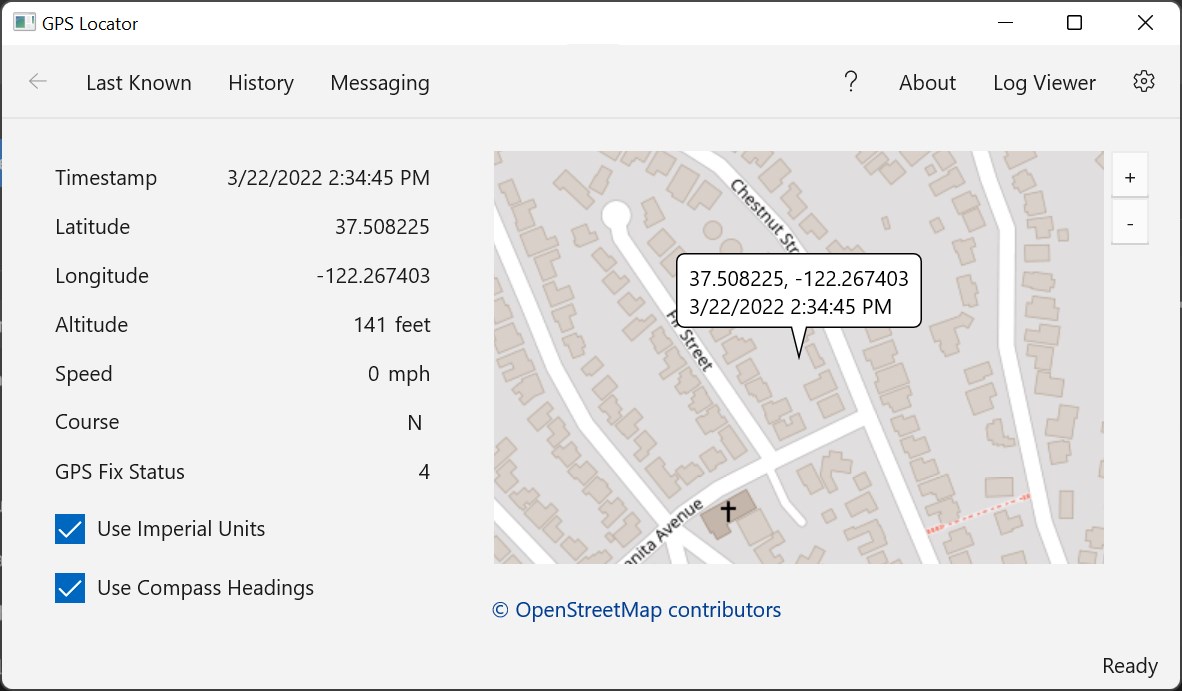
Task: Maximize the GPS Locator window
Action: pyautogui.click(x=1074, y=23)
